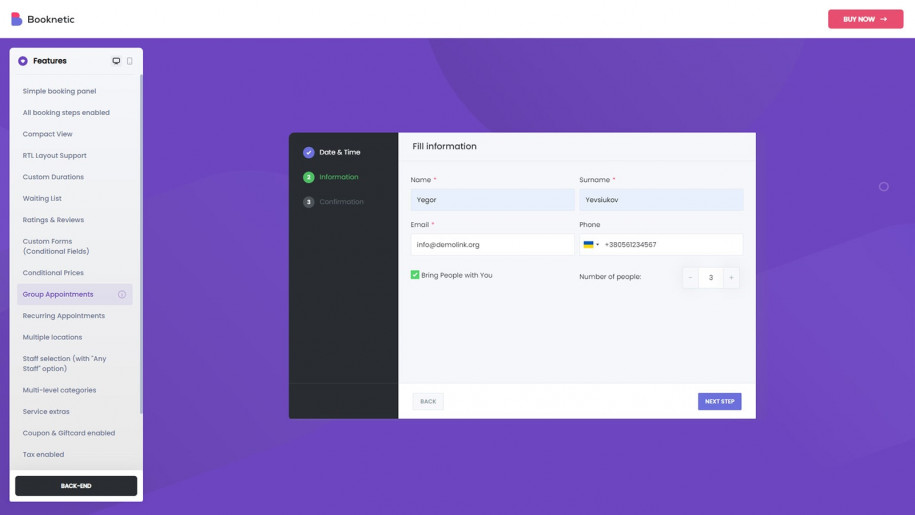Click the step 3 Confirmation circle
This screenshot has height=515, width=915.
308,202
